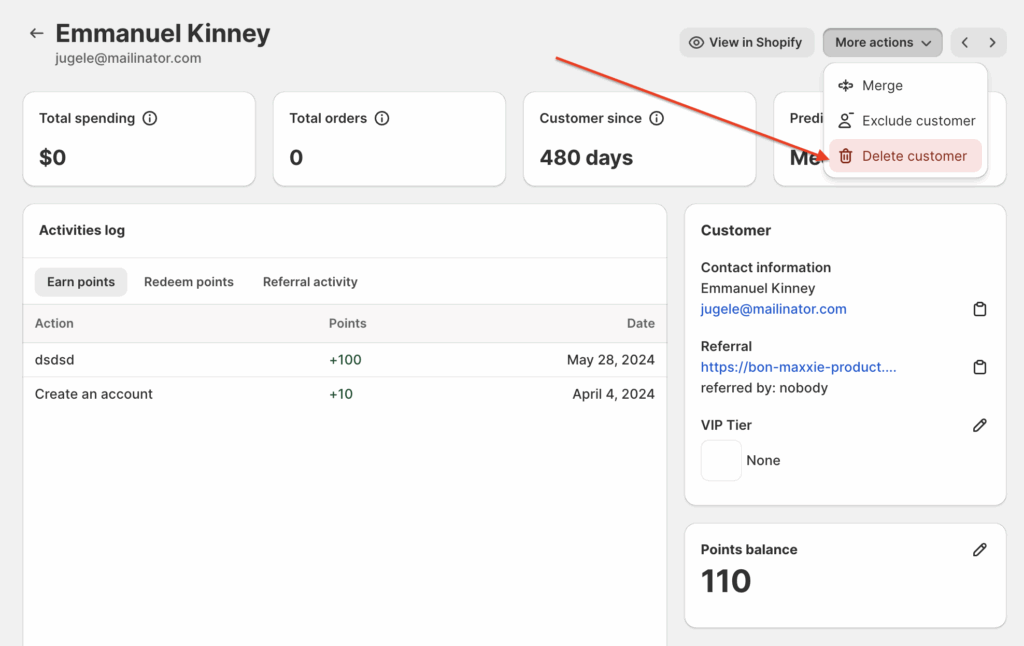Switch to the Redeem points tab

[x=188, y=282]
